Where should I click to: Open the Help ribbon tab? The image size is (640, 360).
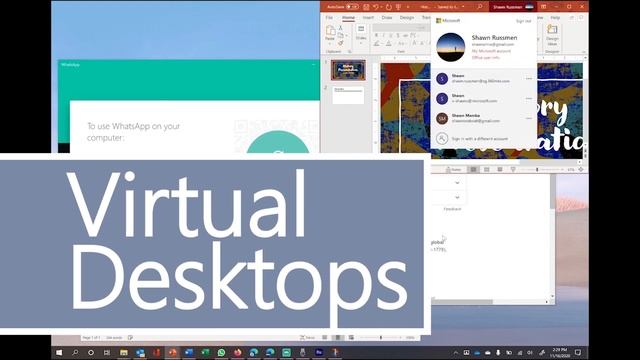(555, 18)
